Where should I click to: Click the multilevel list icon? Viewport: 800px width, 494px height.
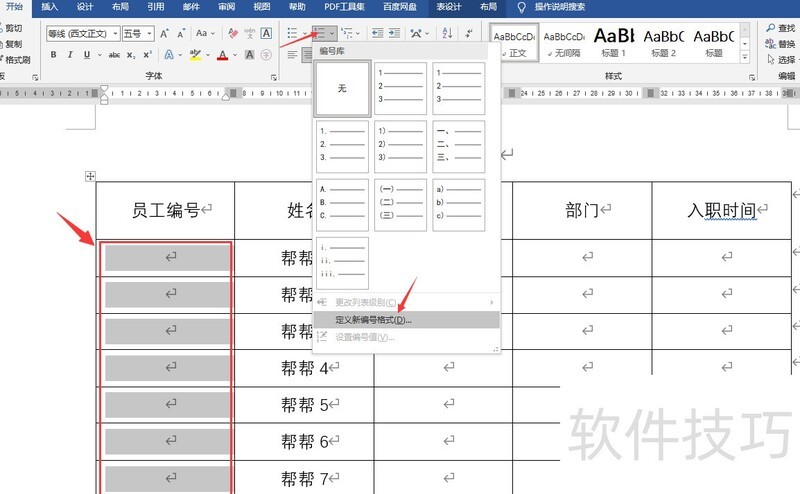347,34
